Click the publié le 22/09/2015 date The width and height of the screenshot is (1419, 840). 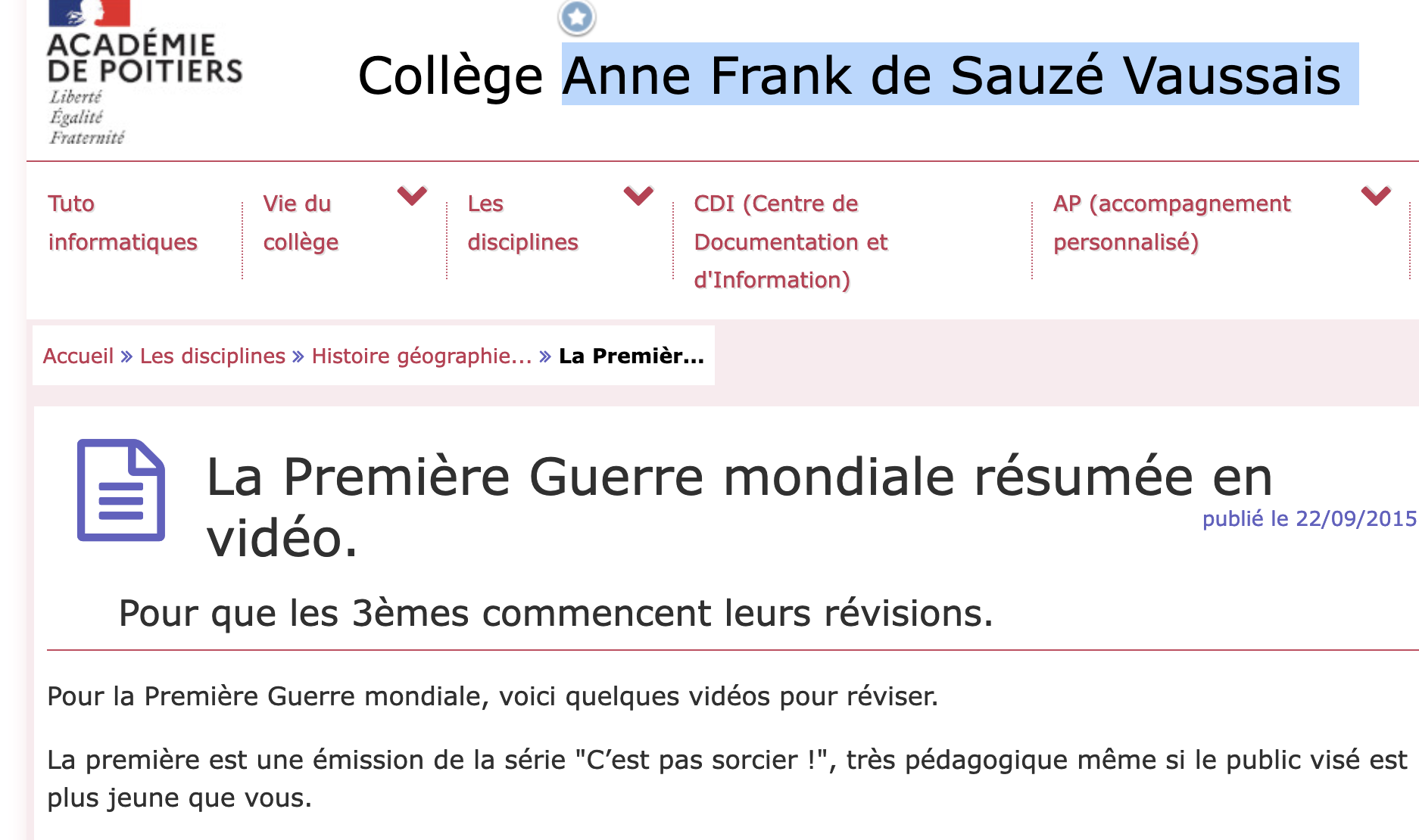coord(1308,519)
